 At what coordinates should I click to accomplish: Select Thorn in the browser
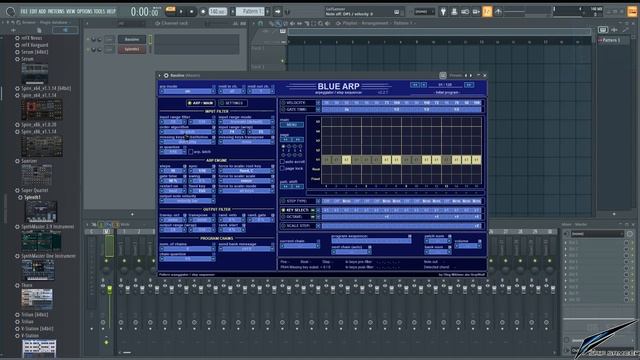click(26, 285)
